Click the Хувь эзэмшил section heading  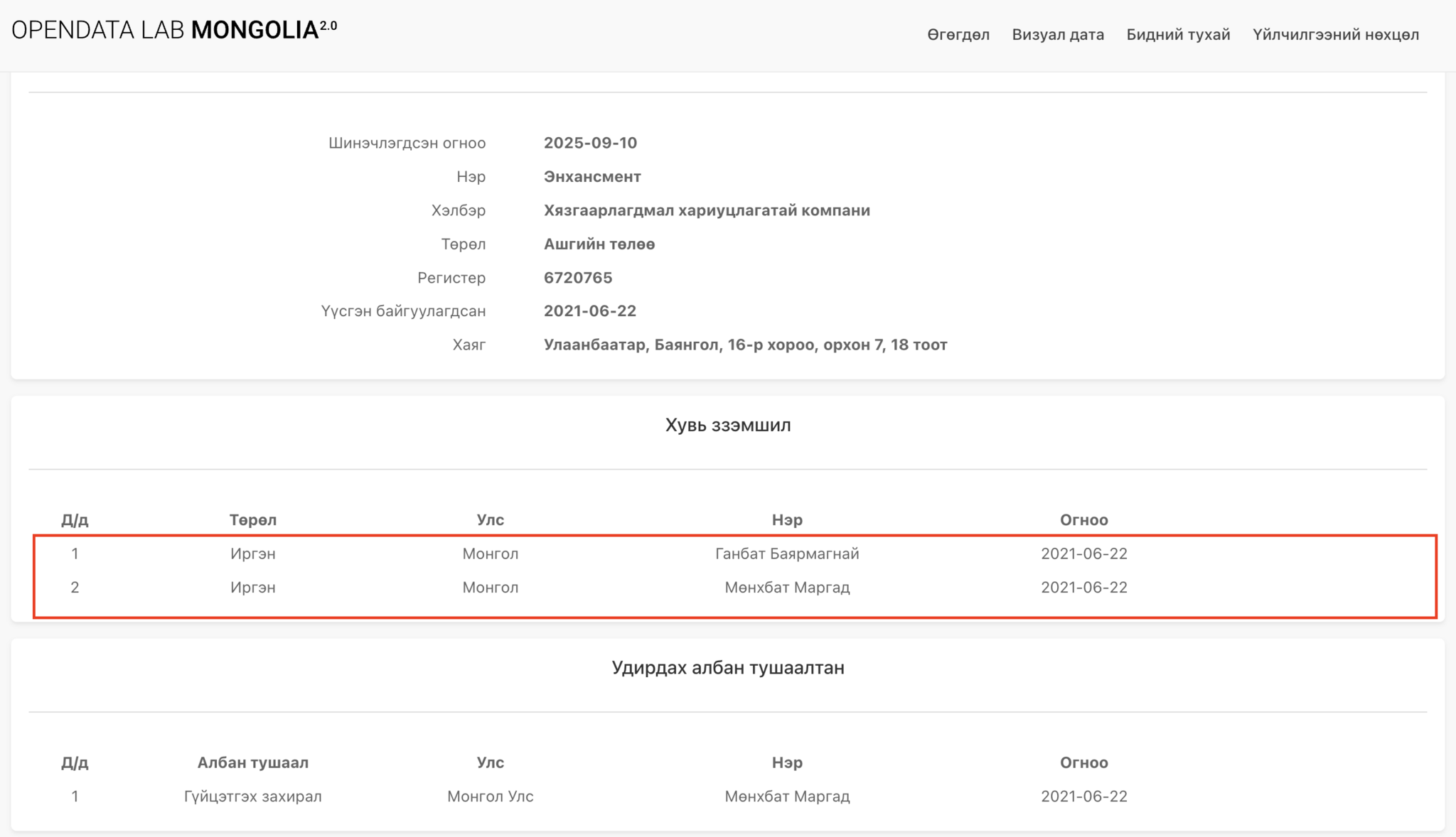click(x=727, y=425)
